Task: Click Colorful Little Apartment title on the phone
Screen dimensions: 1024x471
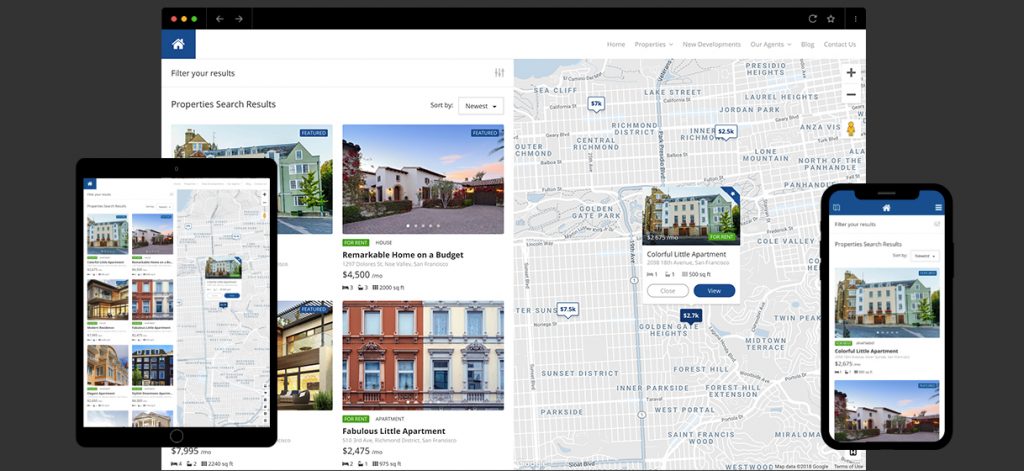Action: [x=866, y=351]
